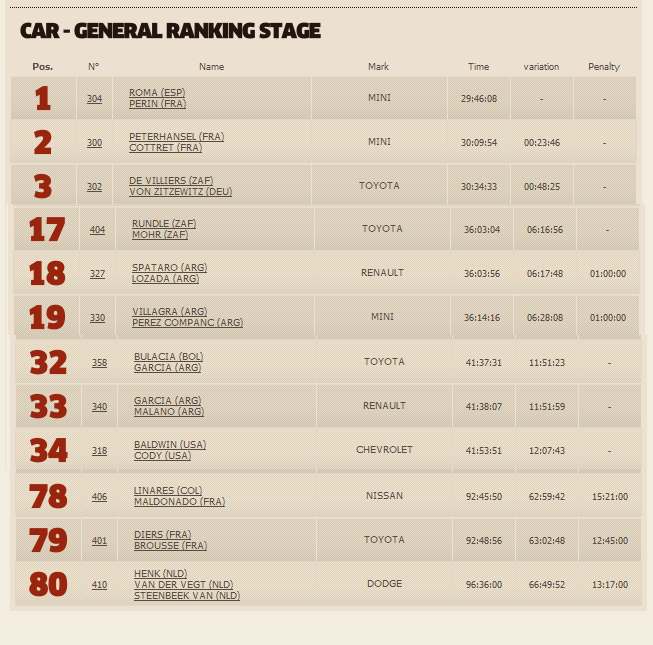Screen dimensions: 653x645
Task: Select MALDONADO (FRA) co-driver link
Action: point(179,502)
